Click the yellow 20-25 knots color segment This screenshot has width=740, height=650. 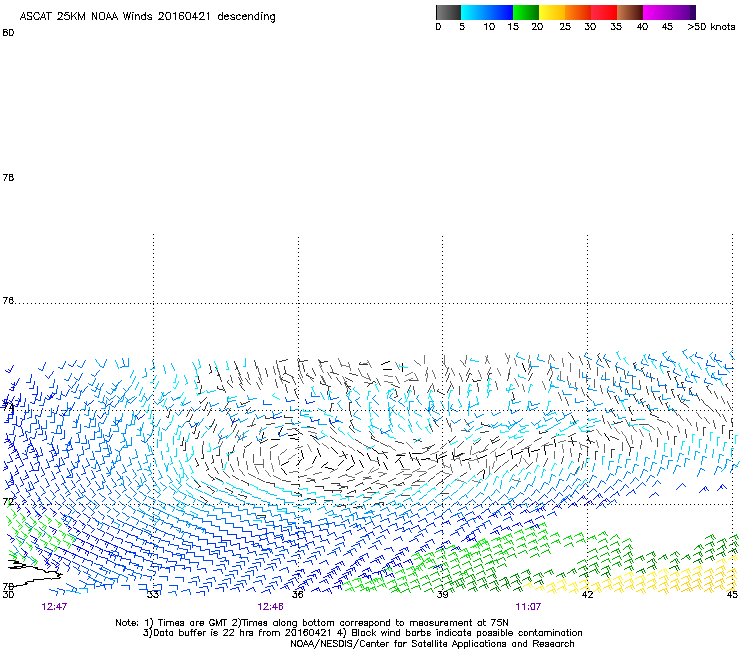coord(552,12)
